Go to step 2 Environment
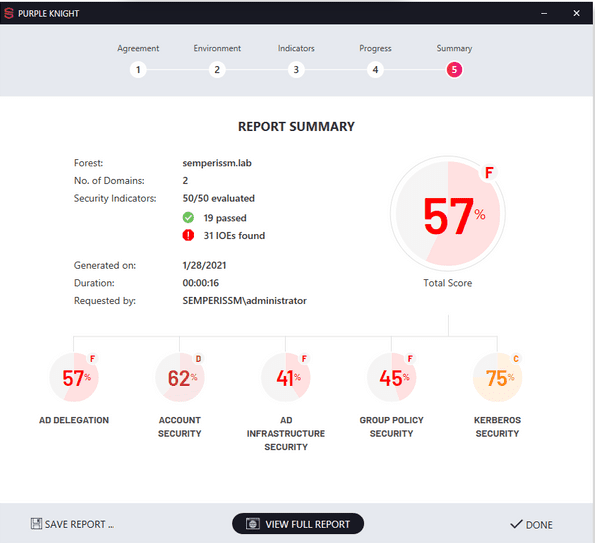The image size is (595, 543). [x=217, y=70]
